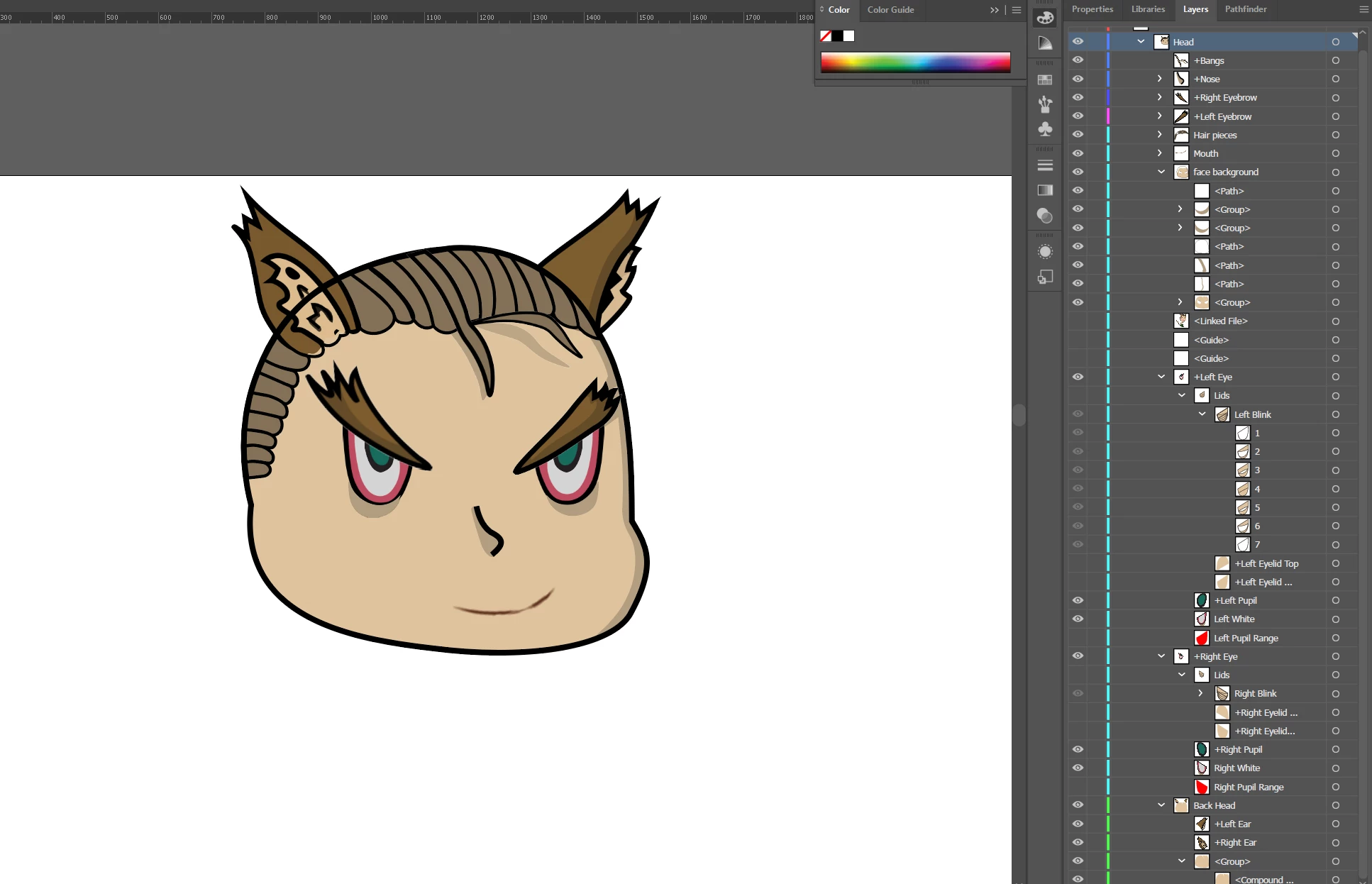Toggle visibility of +Left Pupil layer

pos(1078,600)
